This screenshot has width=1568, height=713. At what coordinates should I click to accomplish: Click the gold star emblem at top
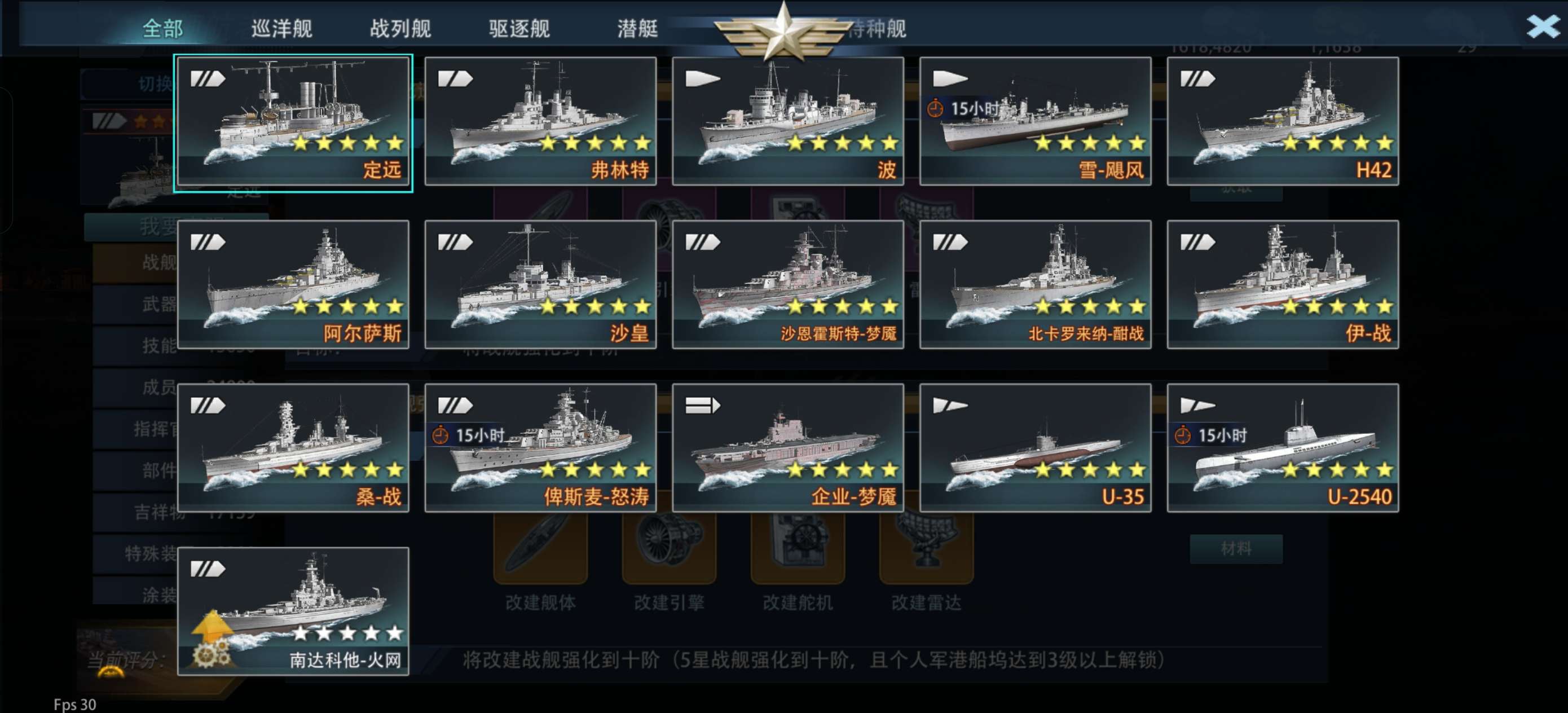(783, 30)
